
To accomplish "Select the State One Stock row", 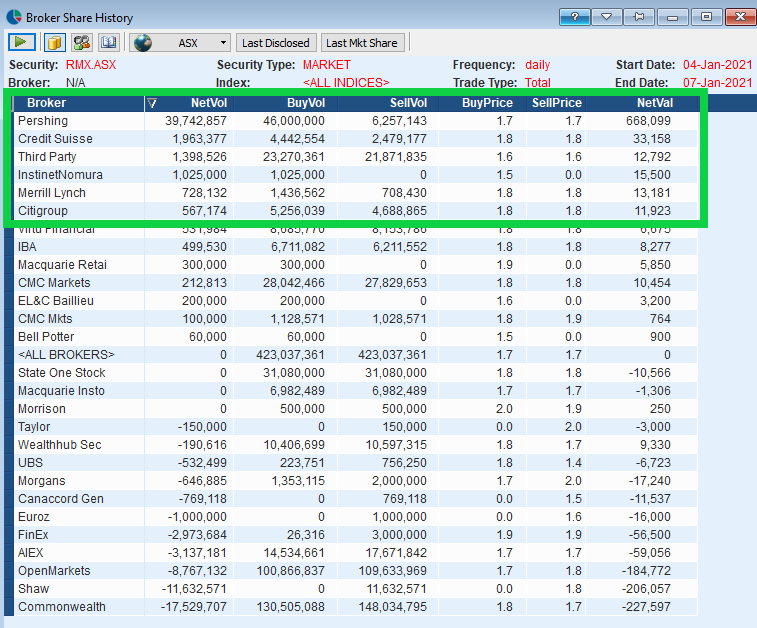I will tap(356, 373).
